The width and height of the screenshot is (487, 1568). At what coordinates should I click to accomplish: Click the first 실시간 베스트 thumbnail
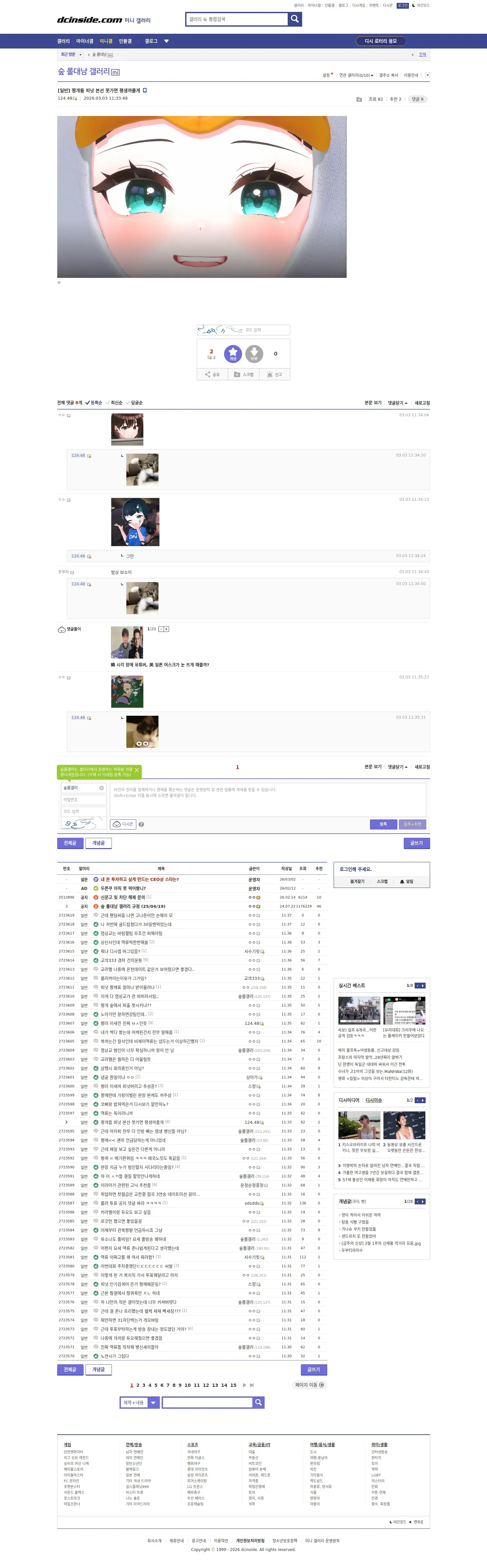coord(359,1011)
